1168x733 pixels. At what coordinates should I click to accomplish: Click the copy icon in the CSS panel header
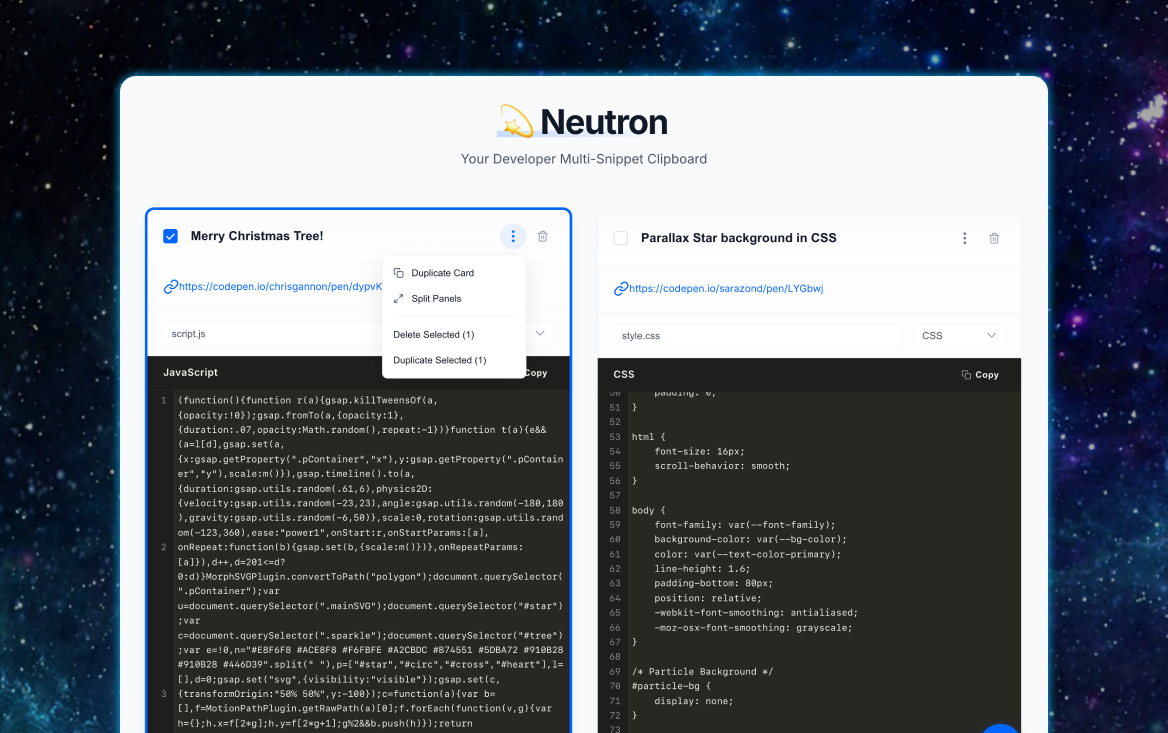click(966, 375)
